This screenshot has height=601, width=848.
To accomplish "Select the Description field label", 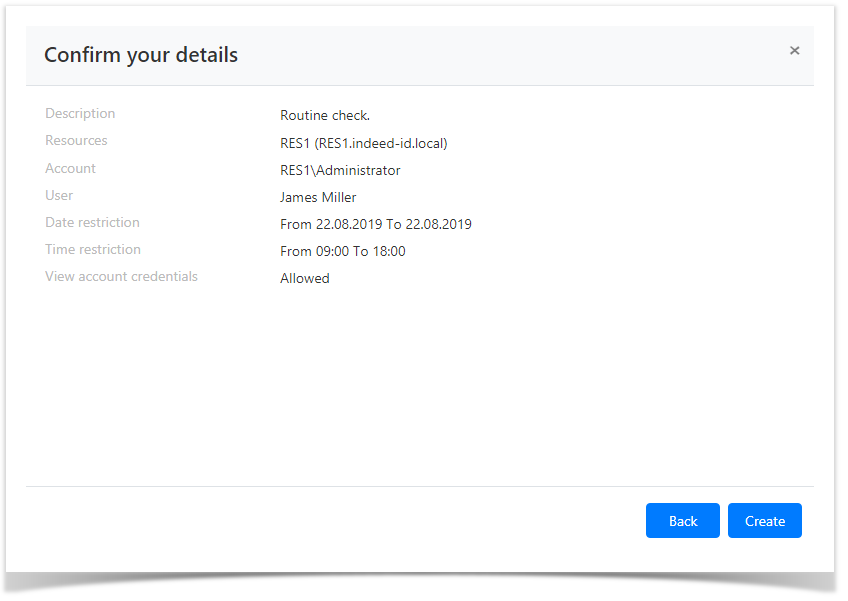I will click(x=80, y=114).
